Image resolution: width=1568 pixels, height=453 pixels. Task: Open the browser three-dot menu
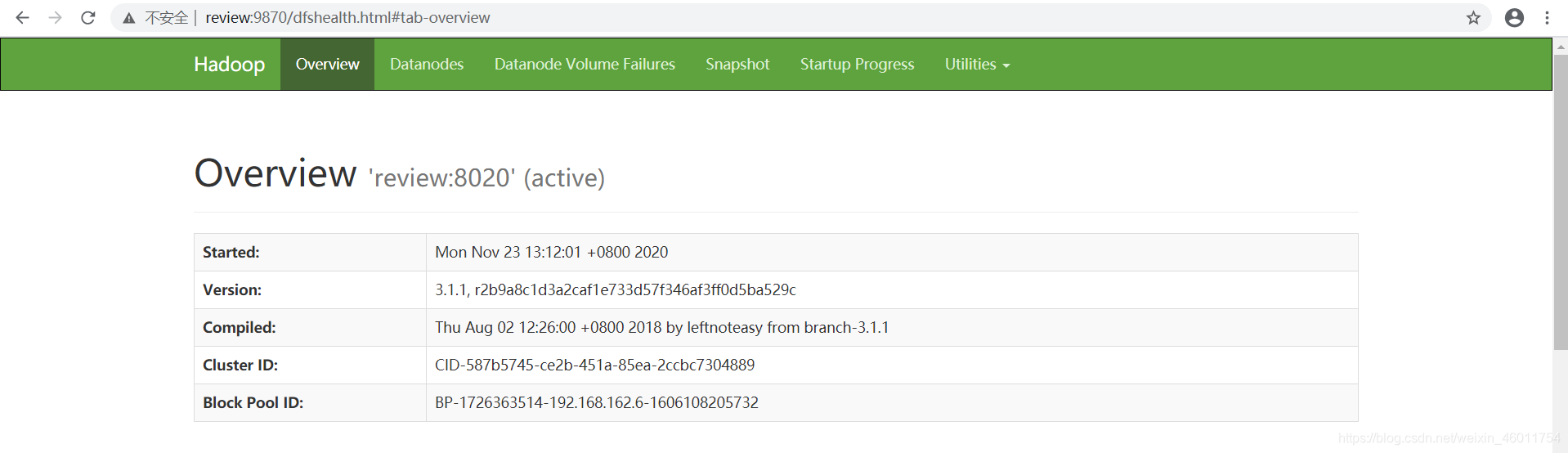coord(1547,17)
